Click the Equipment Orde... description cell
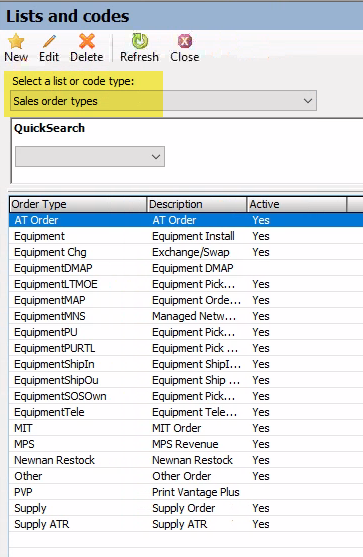The width and height of the screenshot is (363, 557). point(196,300)
